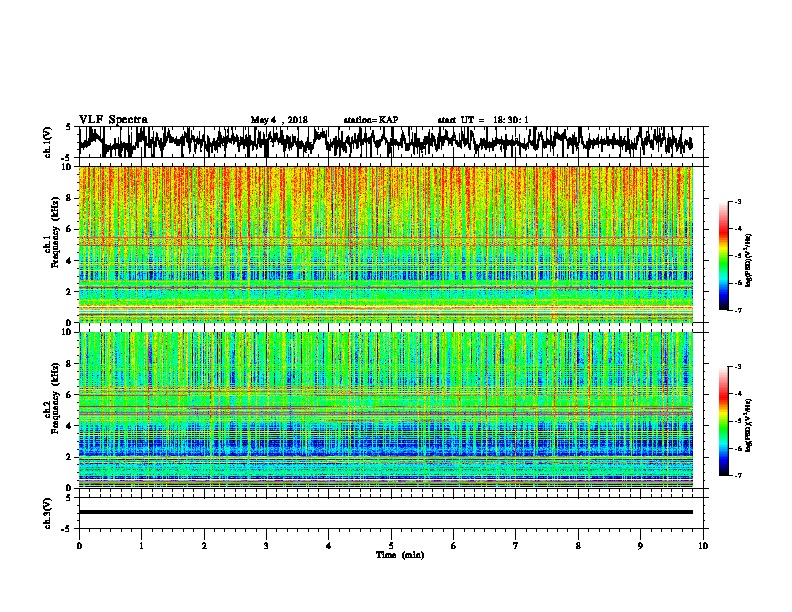Click the ch.2 colorbar log(PSD) unit label
This screenshot has width=792, height=612.
point(748,425)
